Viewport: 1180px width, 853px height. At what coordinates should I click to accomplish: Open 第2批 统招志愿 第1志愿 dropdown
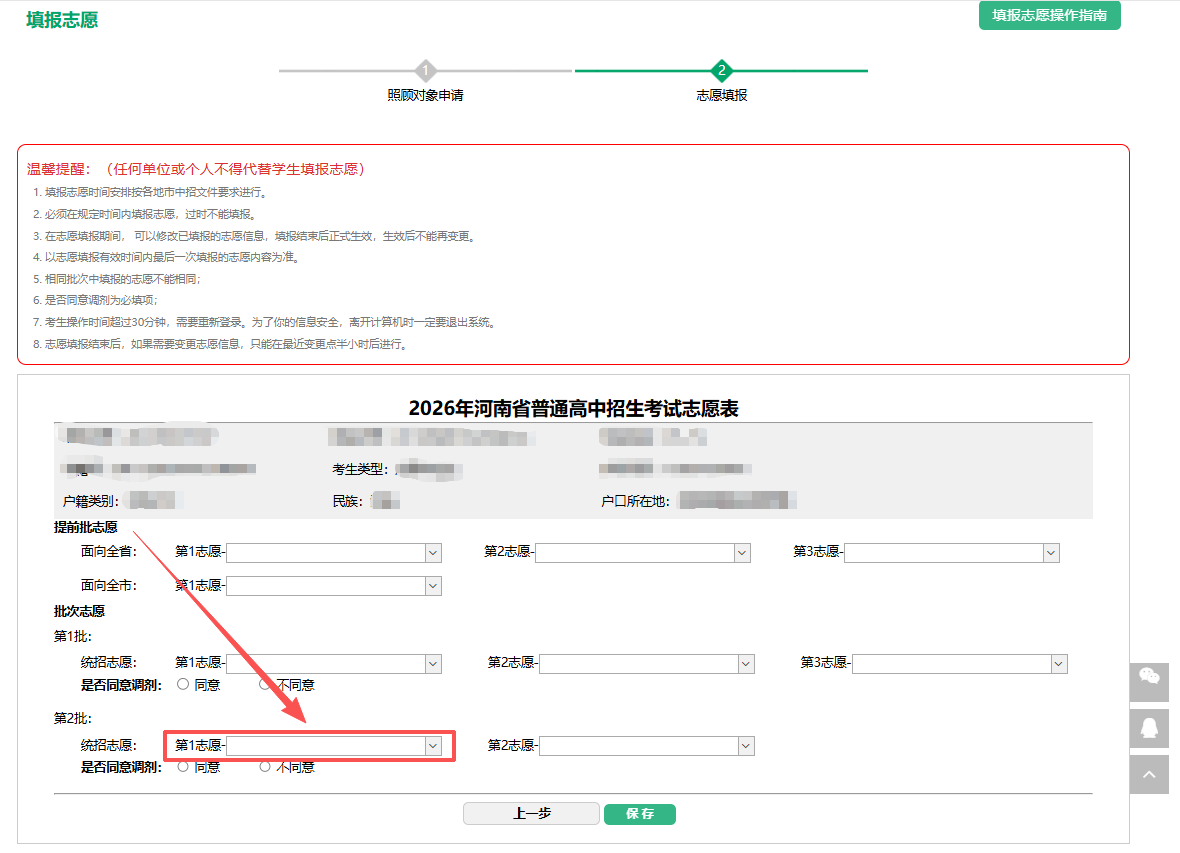333,745
